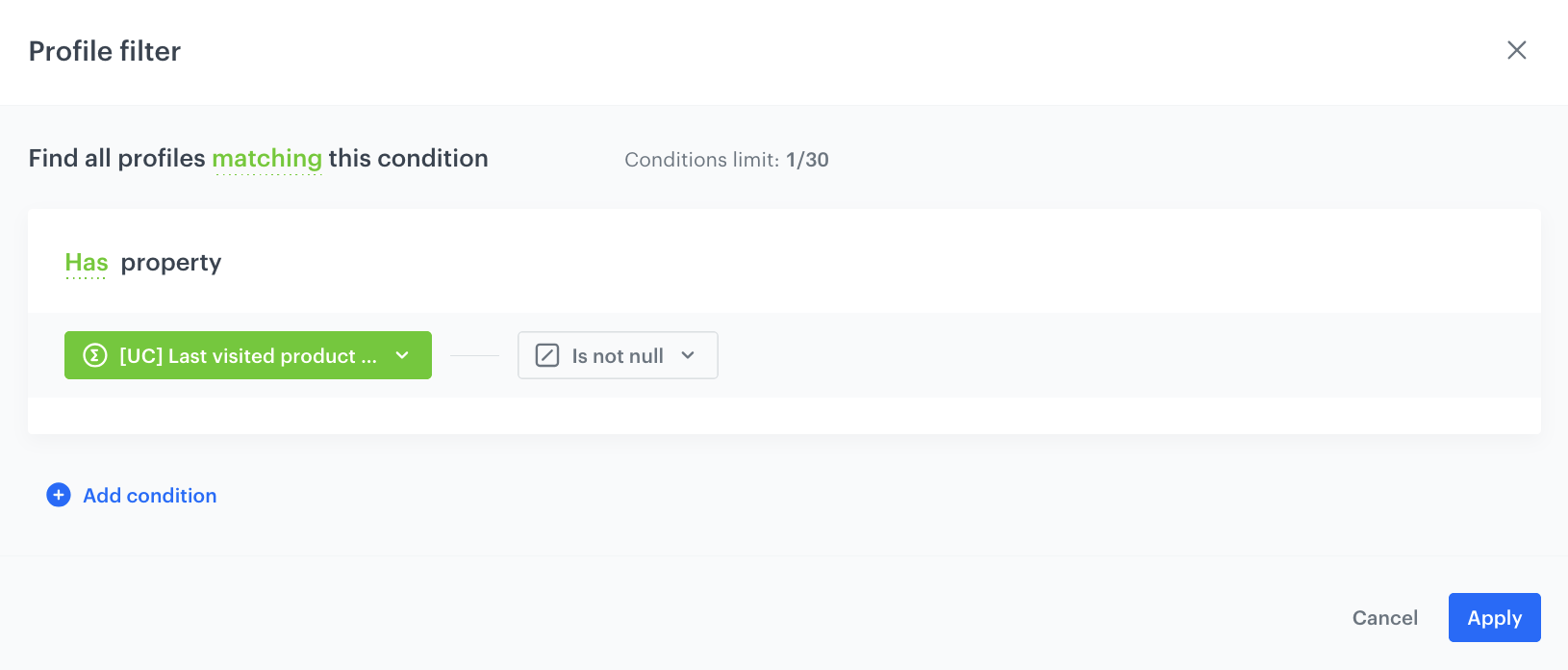Click the '1/30' conditions count value
The image size is (1568, 670).
pos(807,160)
